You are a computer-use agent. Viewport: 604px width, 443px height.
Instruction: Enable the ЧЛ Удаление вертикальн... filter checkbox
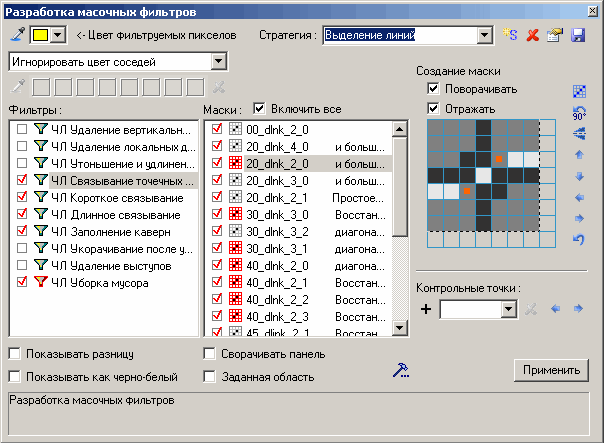pyautogui.click(x=22, y=129)
